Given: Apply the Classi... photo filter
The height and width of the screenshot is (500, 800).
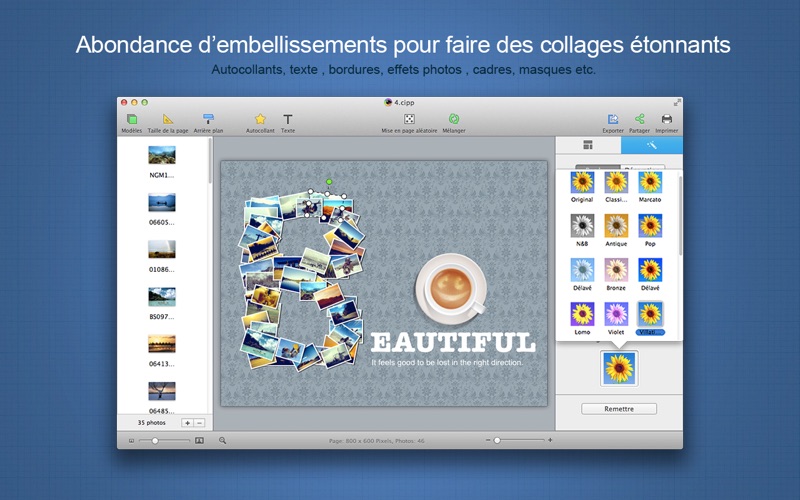Looking at the screenshot, I should pyautogui.click(x=616, y=187).
